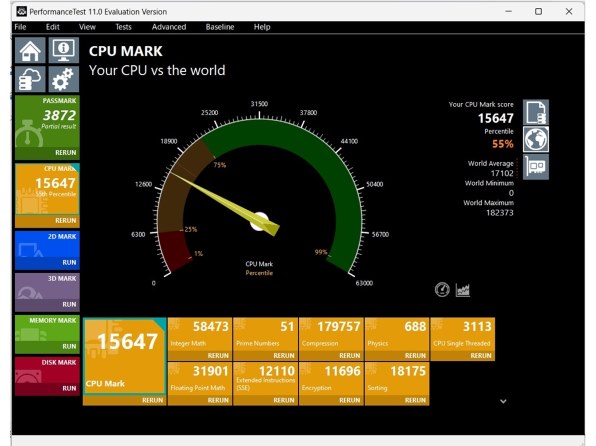Viewport: 596px width, 446px height.
Task: Open the cloud database baseline icon
Action: pyautogui.click(x=30, y=79)
